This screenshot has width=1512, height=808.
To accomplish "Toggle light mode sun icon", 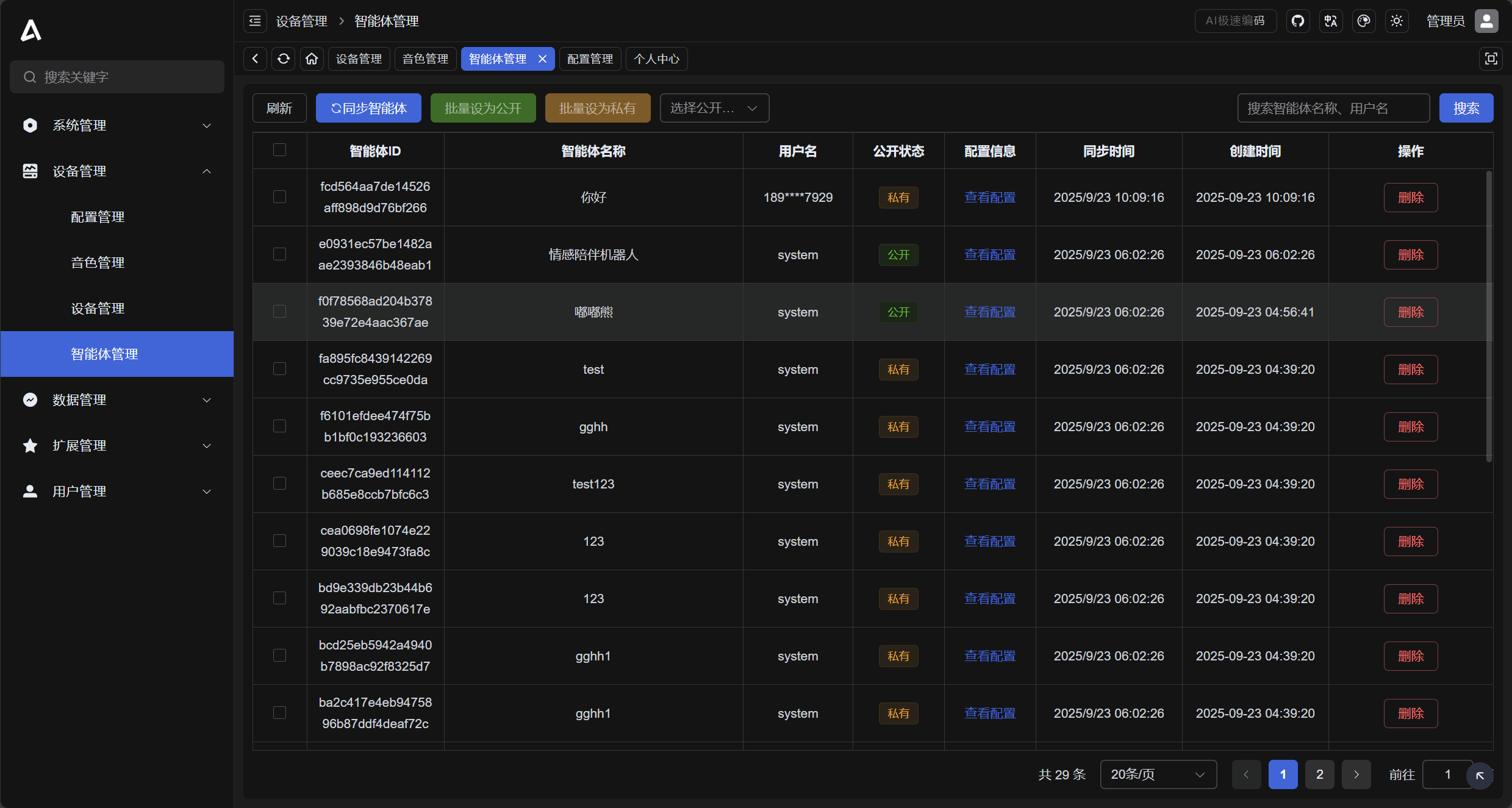I will click(1397, 21).
